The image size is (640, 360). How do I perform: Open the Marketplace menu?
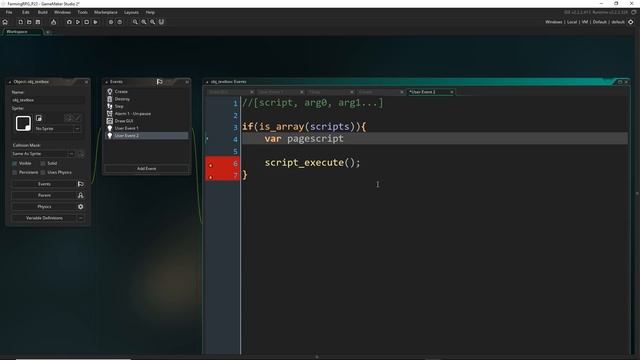click(x=106, y=12)
